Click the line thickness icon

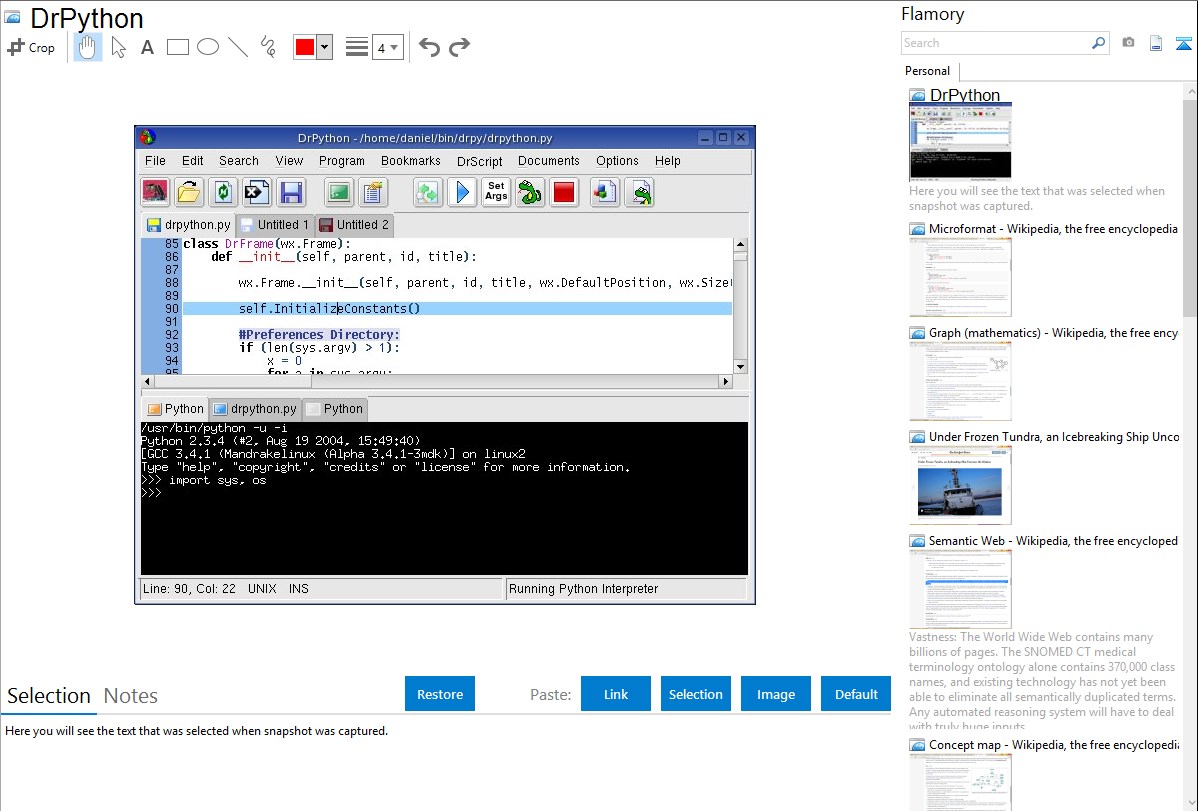pyautogui.click(x=357, y=47)
